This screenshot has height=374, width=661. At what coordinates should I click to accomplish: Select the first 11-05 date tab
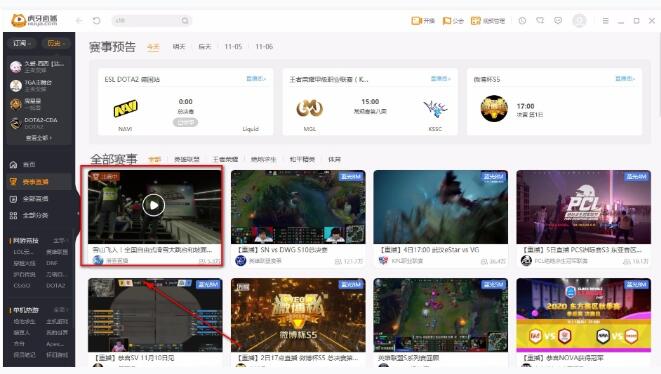click(x=233, y=47)
